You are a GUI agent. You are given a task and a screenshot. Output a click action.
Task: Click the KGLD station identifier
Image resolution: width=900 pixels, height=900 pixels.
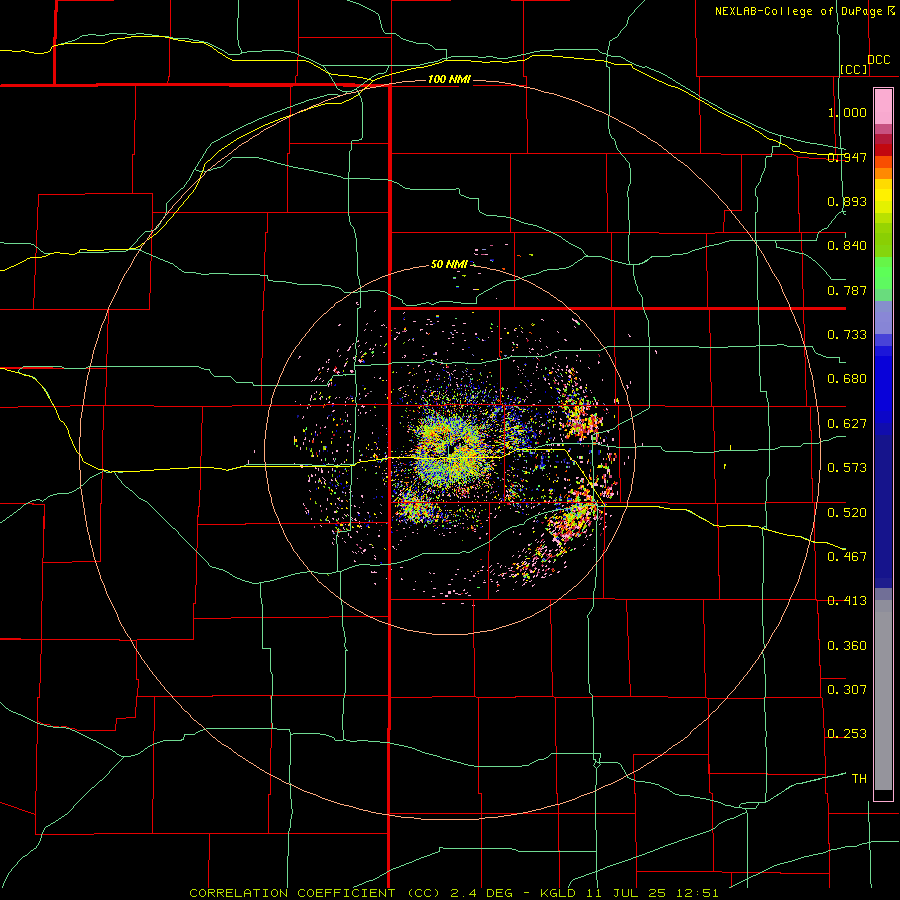click(x=557, y=893)
